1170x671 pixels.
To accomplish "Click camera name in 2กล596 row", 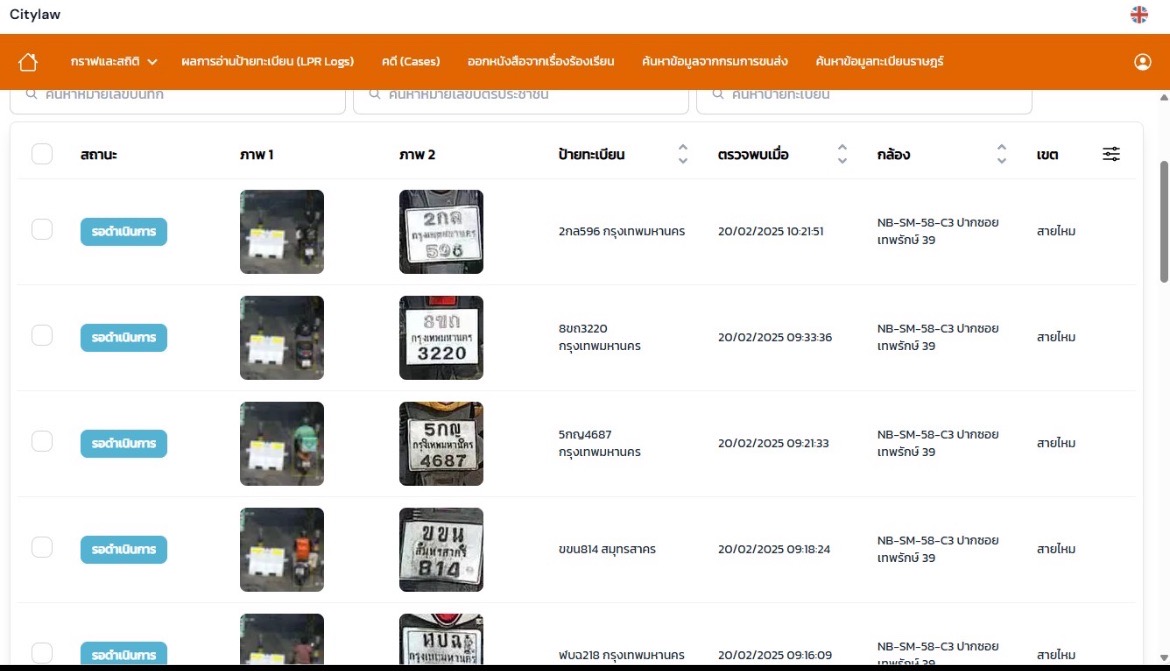I will [x=938, y=231].
